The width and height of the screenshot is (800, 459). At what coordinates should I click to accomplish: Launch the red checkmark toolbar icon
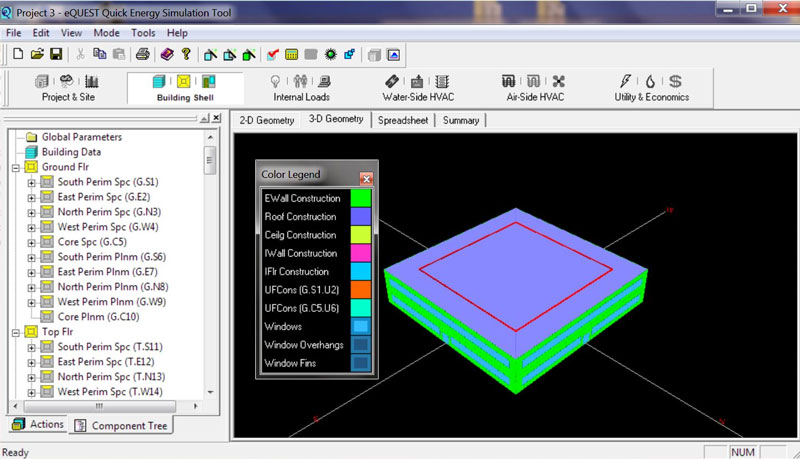pyautogui.click(x=272, y=55)
